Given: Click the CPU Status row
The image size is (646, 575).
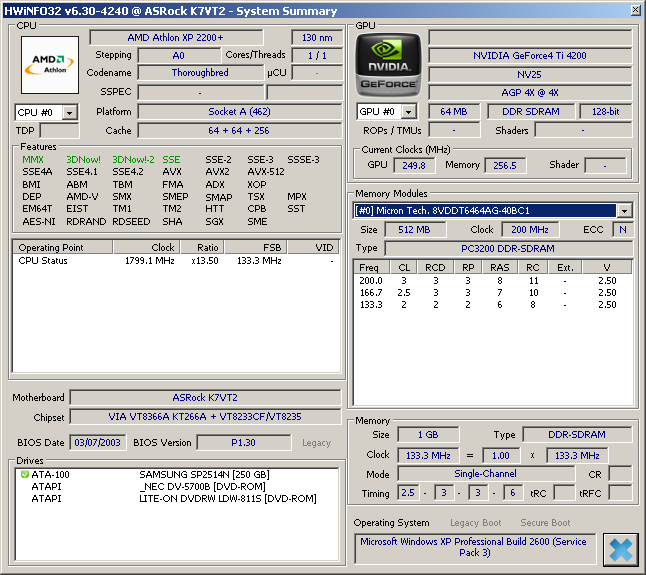Looking at the screenshot, I should click(43, 261).
